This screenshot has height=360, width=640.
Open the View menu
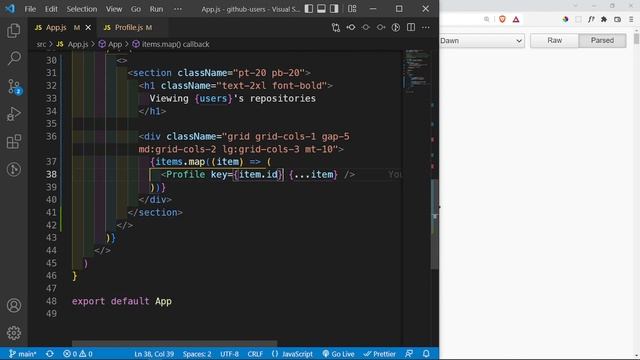[114, 9]
